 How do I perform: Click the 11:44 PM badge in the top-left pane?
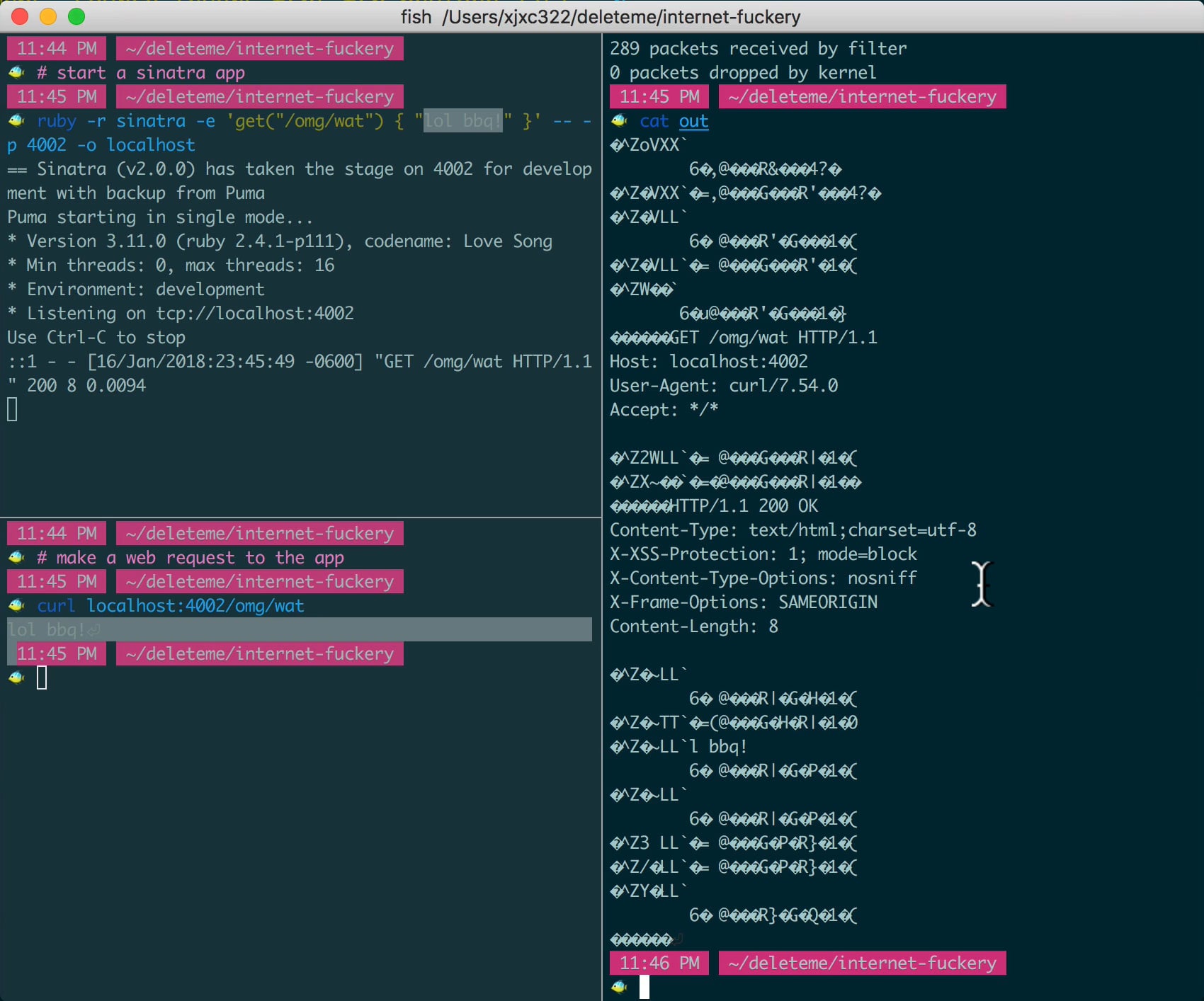(x=56, y=48)
